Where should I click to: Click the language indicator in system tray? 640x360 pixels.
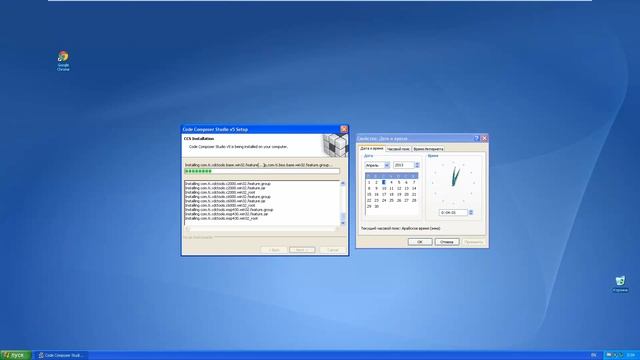[593, 355]
